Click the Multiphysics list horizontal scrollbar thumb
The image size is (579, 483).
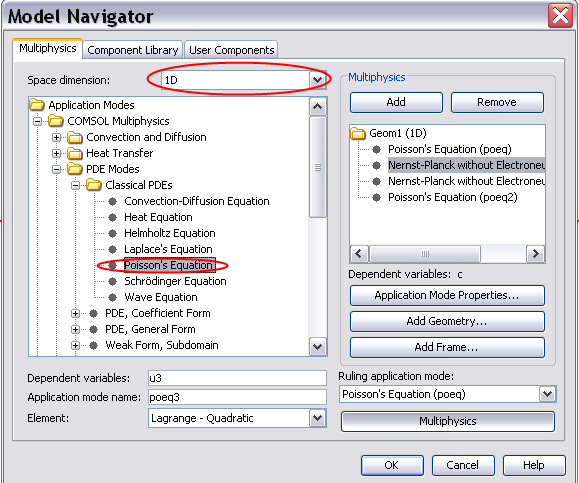point(425,254)
